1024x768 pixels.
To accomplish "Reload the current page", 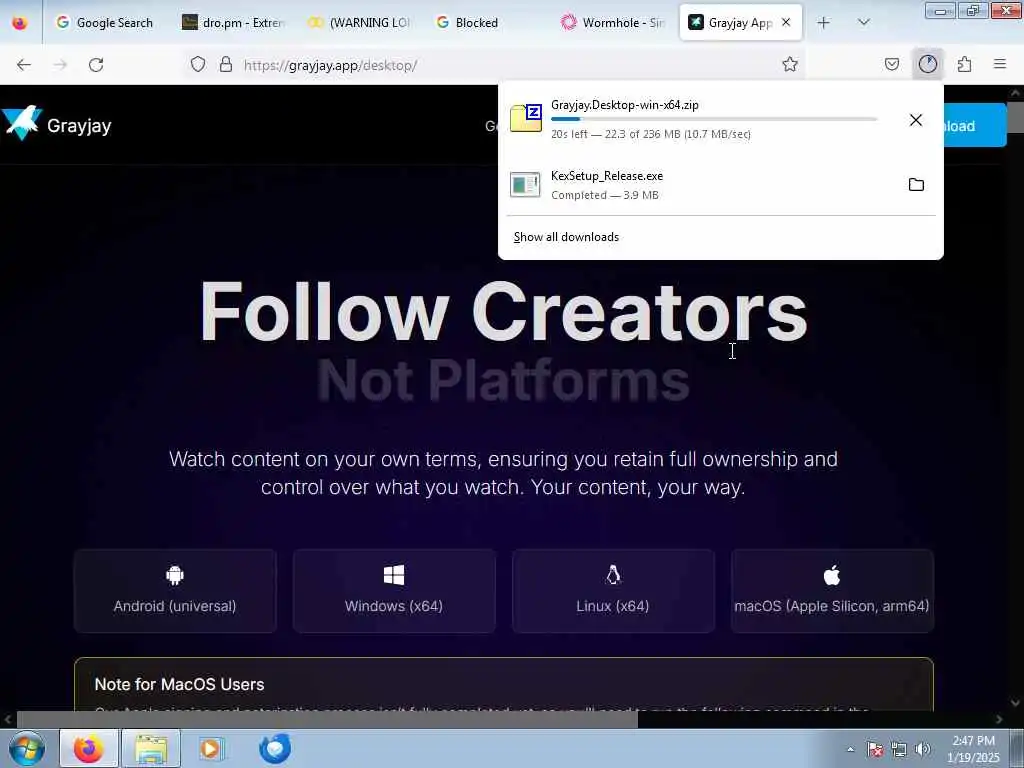I will click(x=96, y=65).
